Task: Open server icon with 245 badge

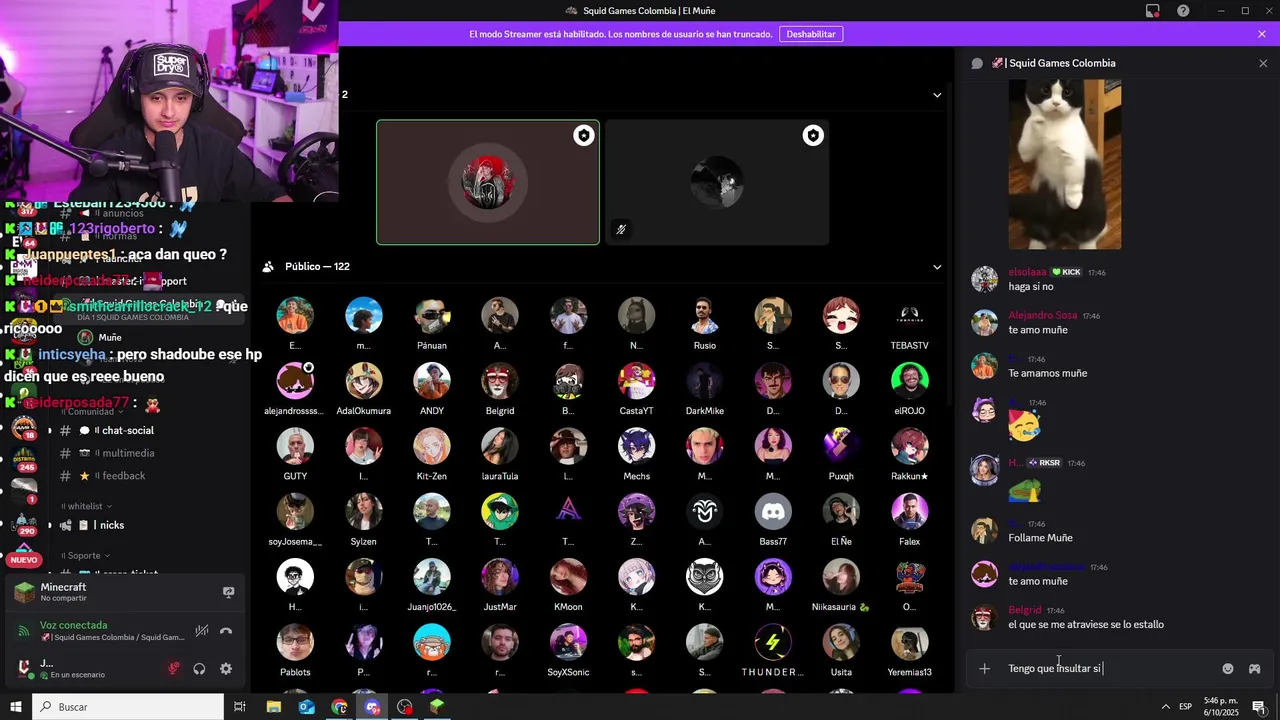Action: (24, 459)
